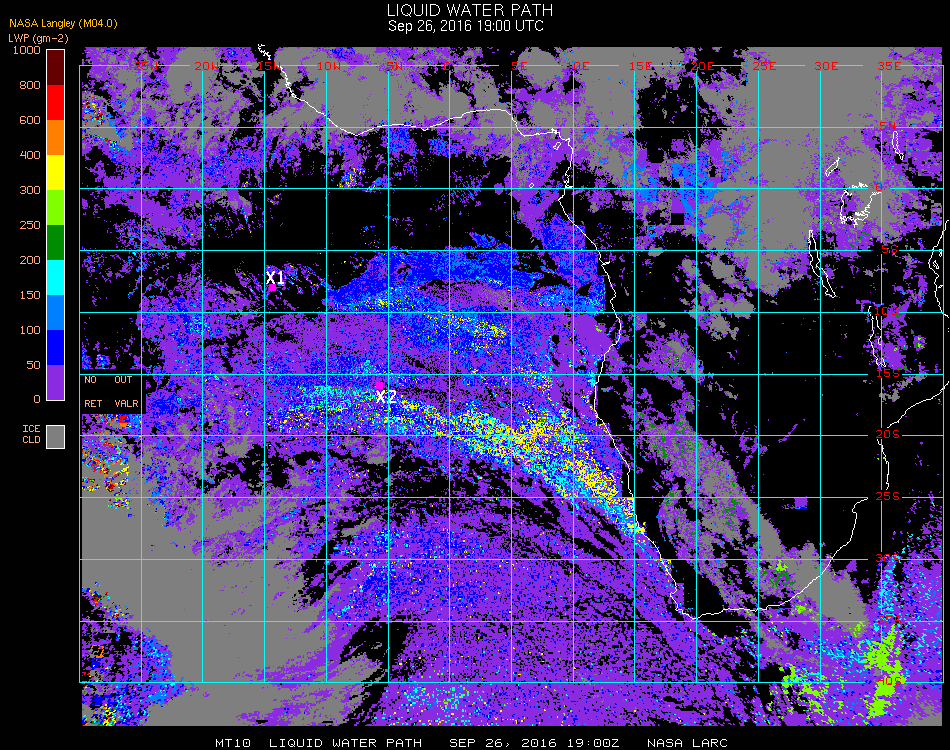Viewport: 950px width, 750px height.
Task: Click the "15E" longitude label
Action: click(640, 66)
